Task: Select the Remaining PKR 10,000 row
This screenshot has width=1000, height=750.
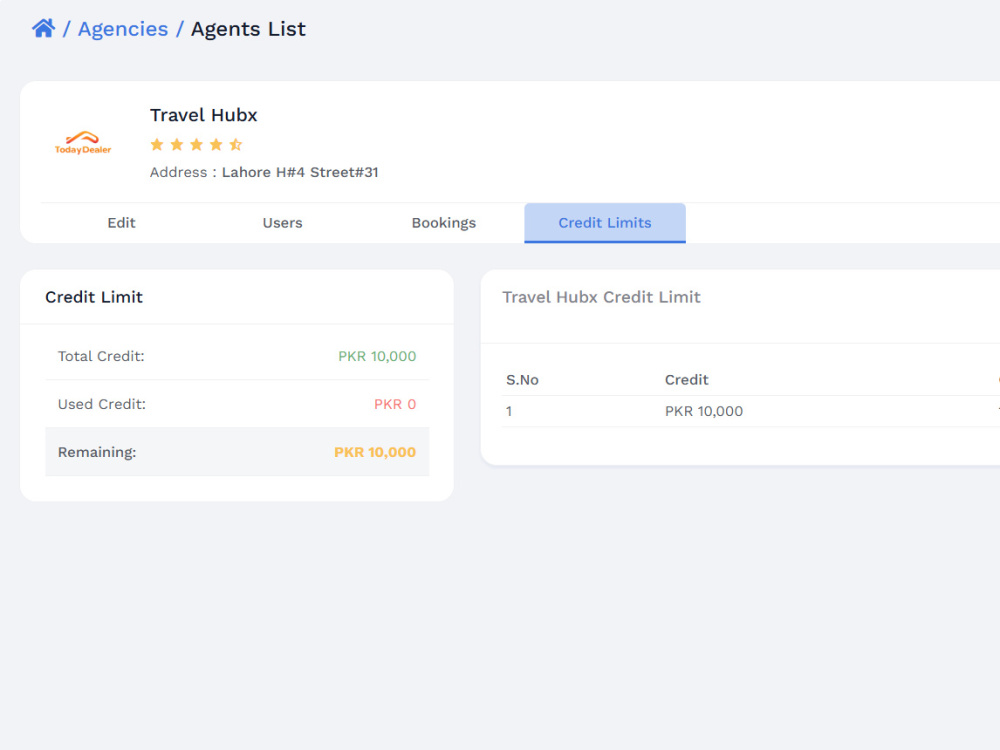Action: click(237, 452)
